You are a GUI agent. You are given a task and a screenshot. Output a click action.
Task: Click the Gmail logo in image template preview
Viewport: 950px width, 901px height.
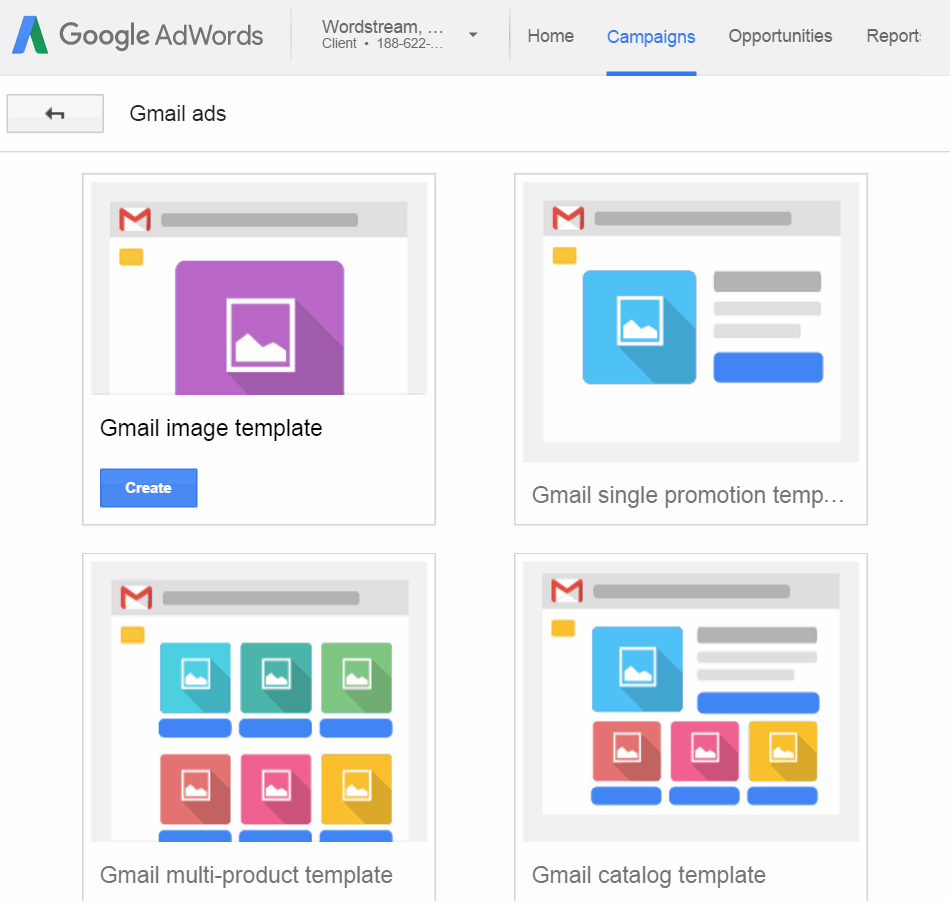tap(135, 219)
